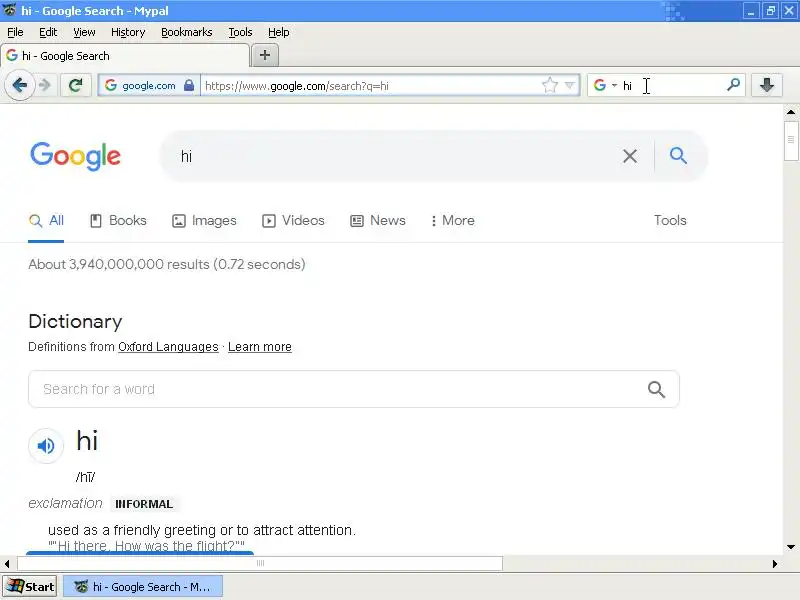Switch to Videos results
The image size is (800, 600).
pyautogui.click(x=293, y=220)
